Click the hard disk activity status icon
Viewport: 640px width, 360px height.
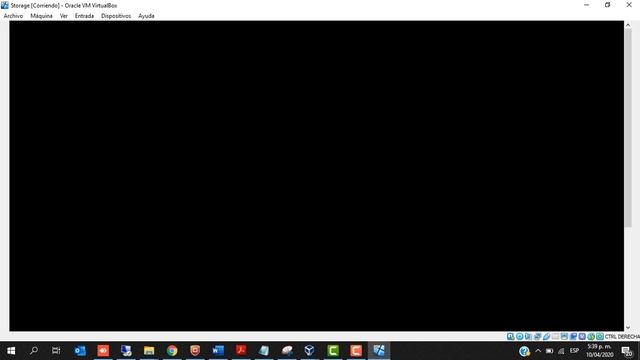point(510,336)
